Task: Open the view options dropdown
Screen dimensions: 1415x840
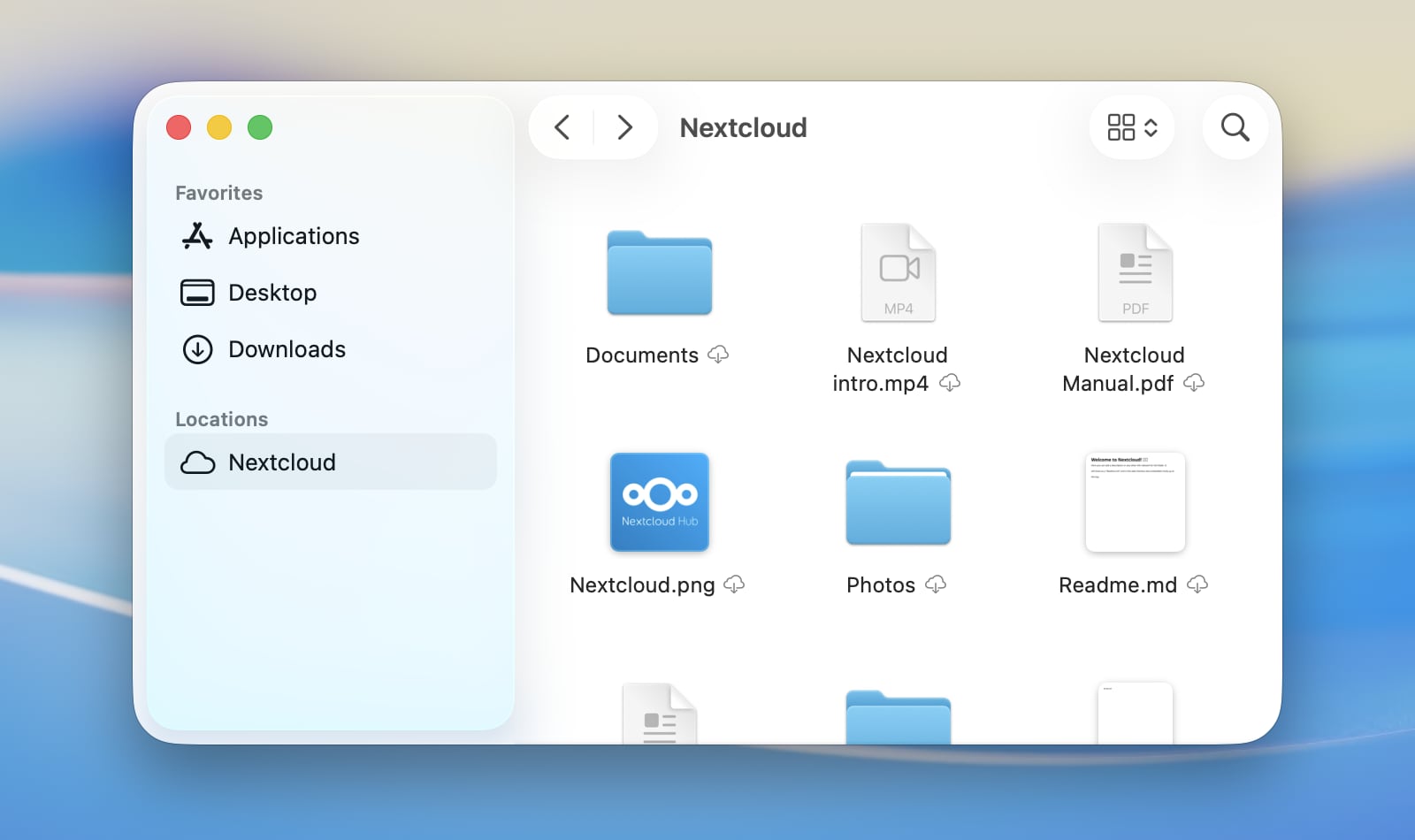Action: tap(1132, 127)
